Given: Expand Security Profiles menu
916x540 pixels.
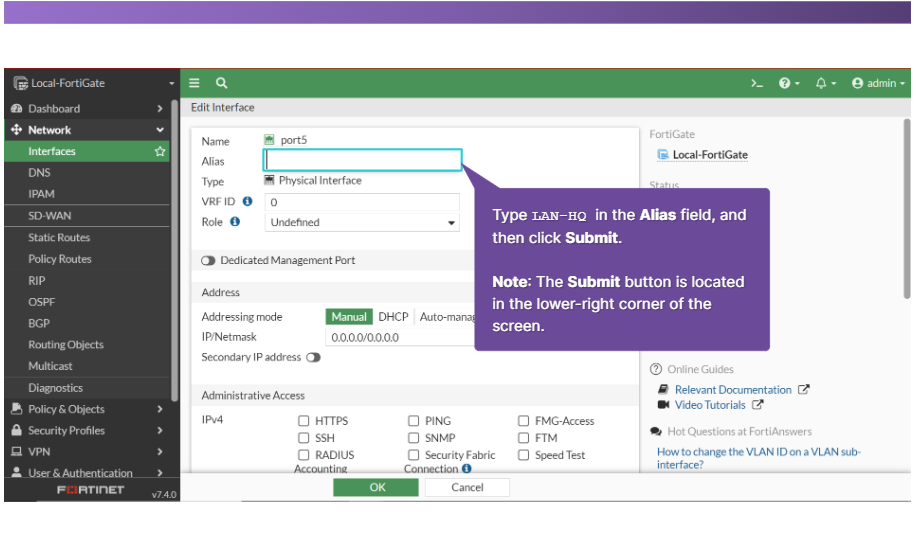Looking at the screenshot, I should [87, 431].
